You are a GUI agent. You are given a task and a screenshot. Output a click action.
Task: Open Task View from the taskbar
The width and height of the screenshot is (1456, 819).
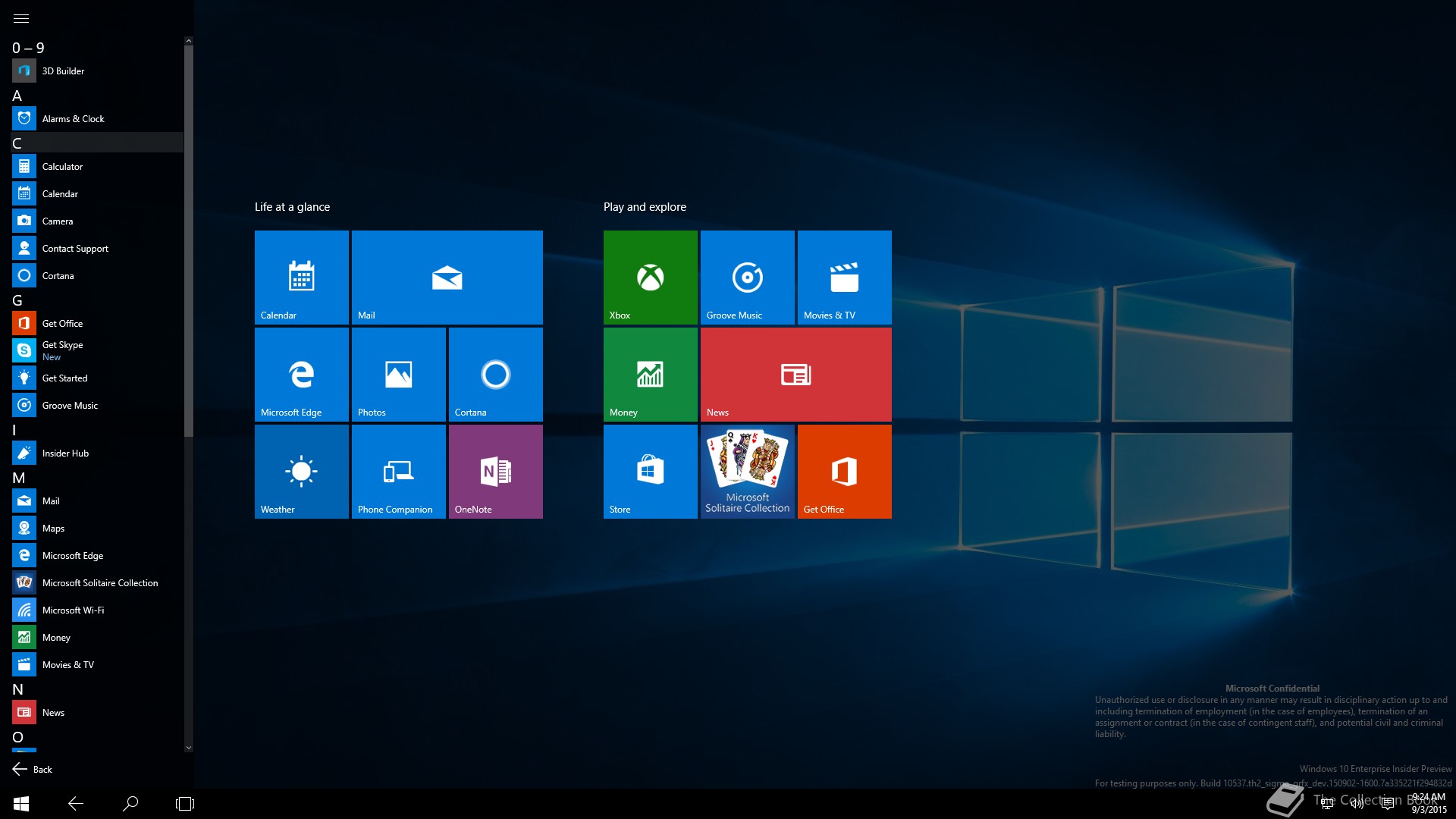(x=185, y=804)
